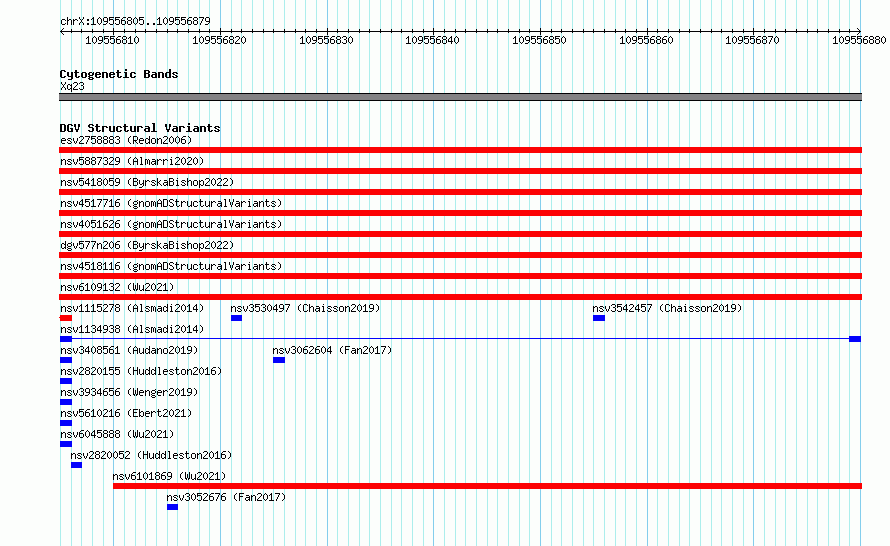Image resolution: width=890 pixels, height=546 pixels.
Task: Select nsv2820155 (Huddleston2016) label
Action: click(141, 371)
